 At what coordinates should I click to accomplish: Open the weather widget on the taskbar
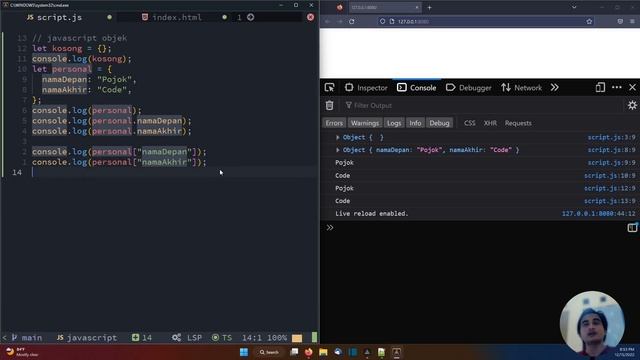[x=22, y=352]
